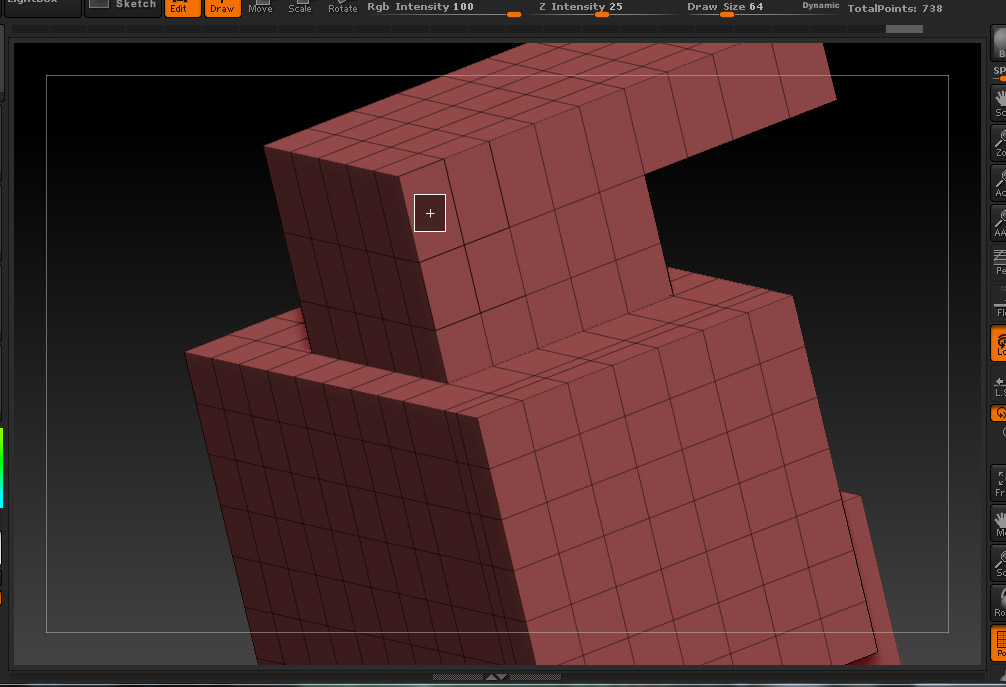
Task: Toggle Local transformations button
Action: tap(998, 343)
